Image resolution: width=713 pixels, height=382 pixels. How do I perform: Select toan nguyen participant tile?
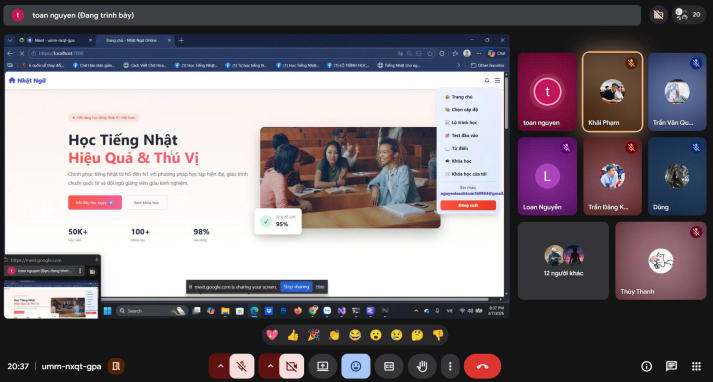point(547,92)
